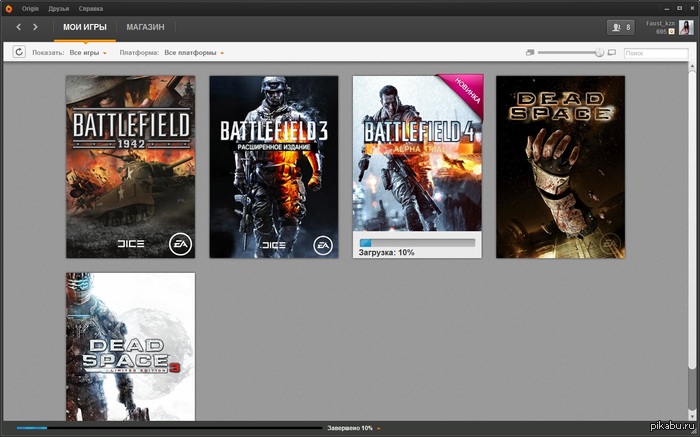700x437 pixels.
Task: Select the large tiles view icon
Action: coord(612,53)
